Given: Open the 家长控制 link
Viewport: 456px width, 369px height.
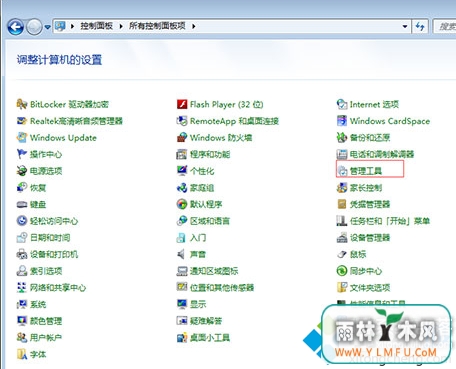Looking at the screenshot, I should [366, 188].
